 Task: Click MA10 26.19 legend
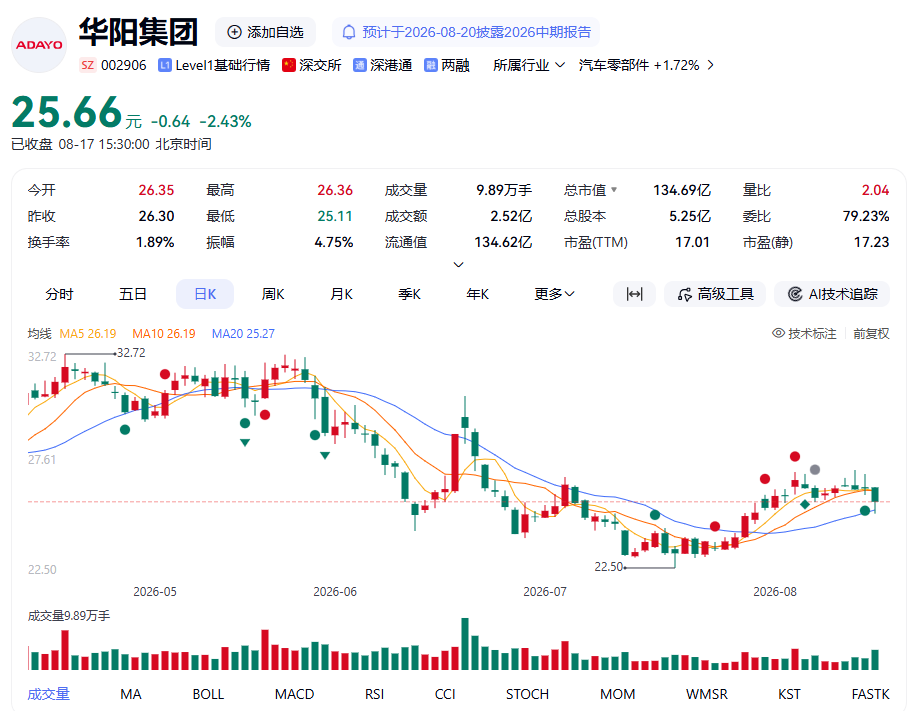(164, 333)
